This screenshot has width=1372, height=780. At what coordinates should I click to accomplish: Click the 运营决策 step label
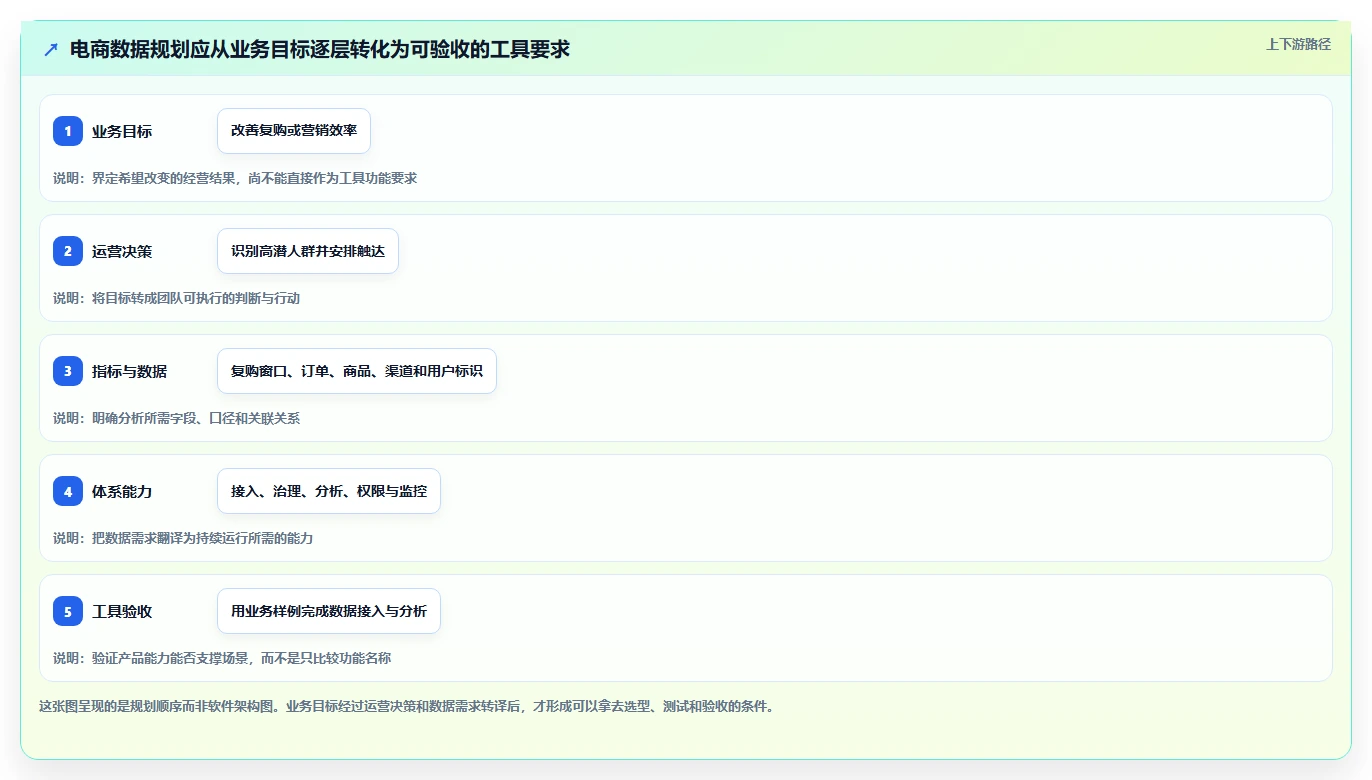tap(122, 251)
